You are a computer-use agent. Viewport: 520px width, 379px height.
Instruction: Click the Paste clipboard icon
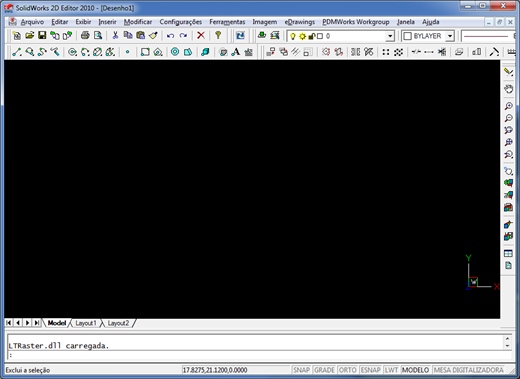pyautogui.click(x=141, y=35)
